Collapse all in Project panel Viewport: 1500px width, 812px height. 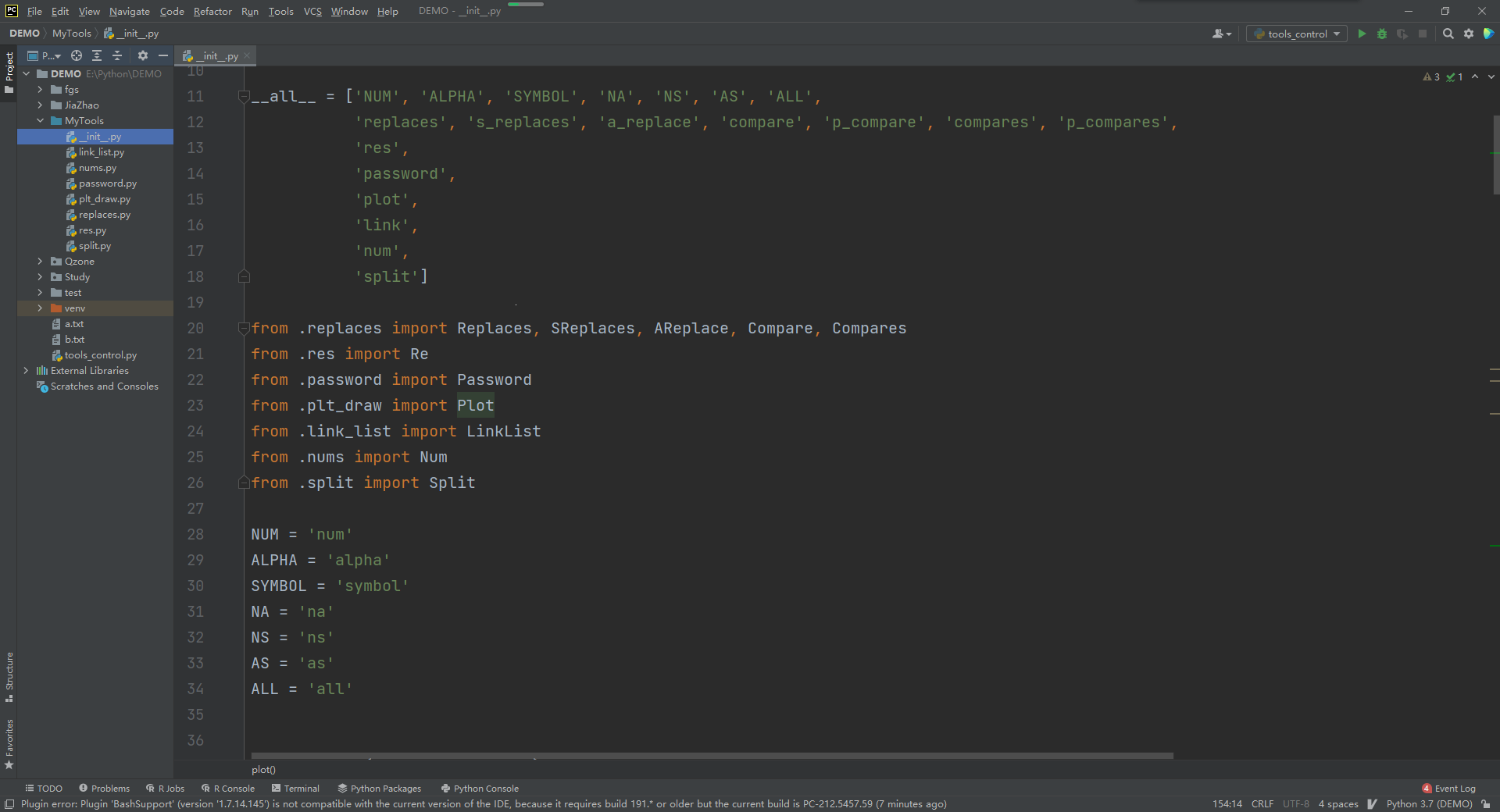click(117, 55)
